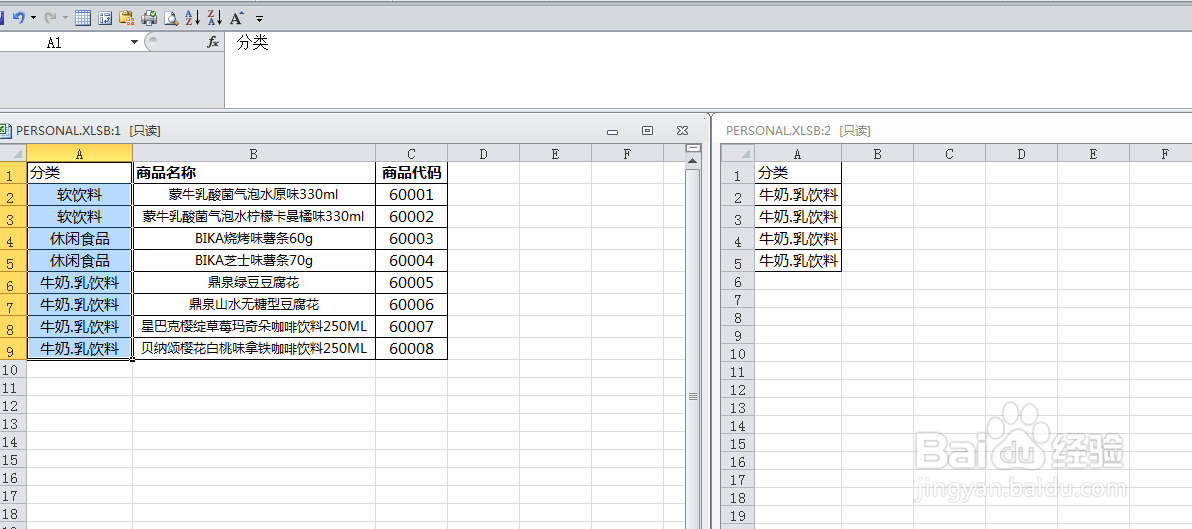Screen dimensions: 1192x529
Task: Open Customize Quick Access Toolbar dropdown
Action: 260,18
